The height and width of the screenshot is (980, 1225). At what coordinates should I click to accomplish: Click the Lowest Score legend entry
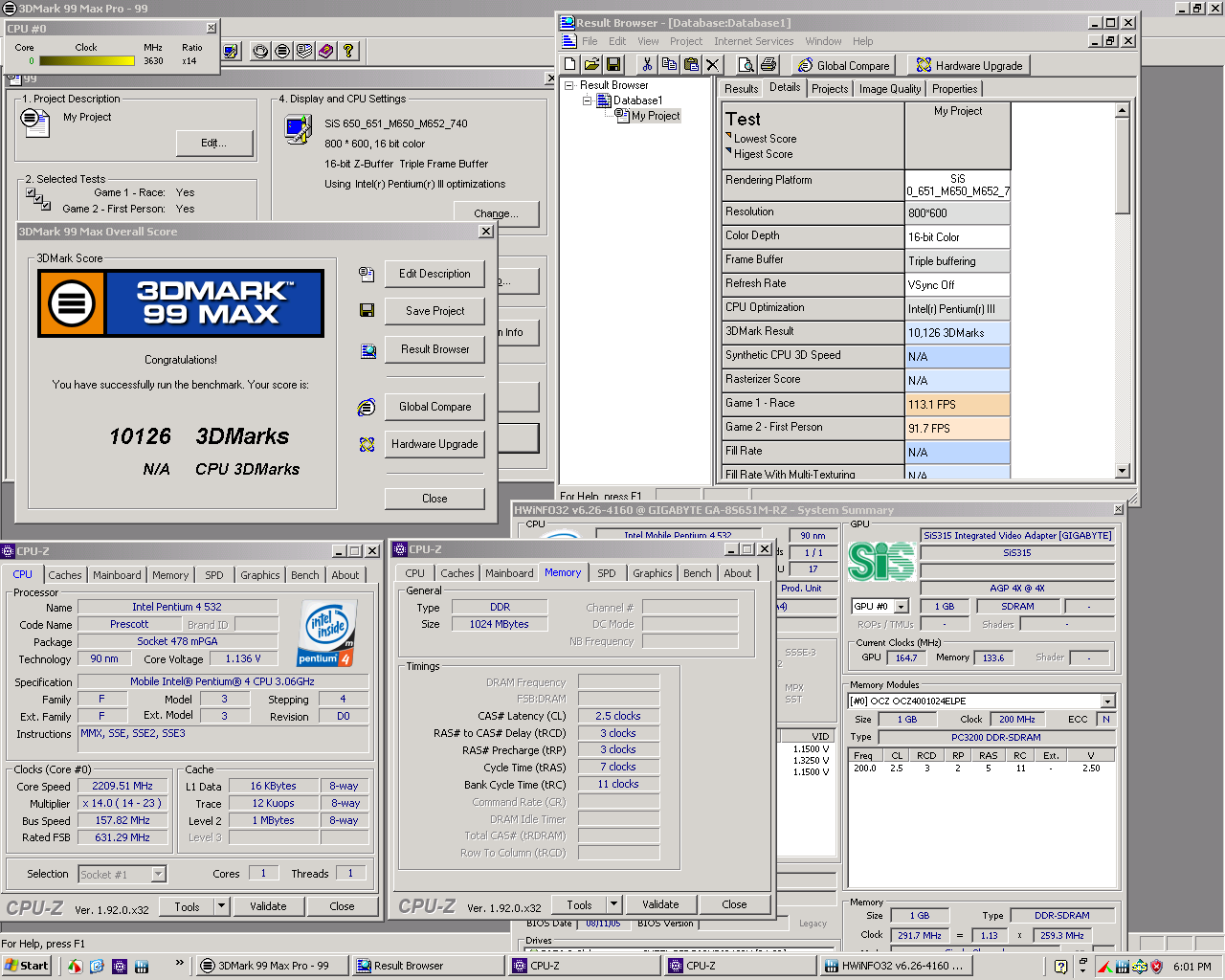(x=765, y=139)
